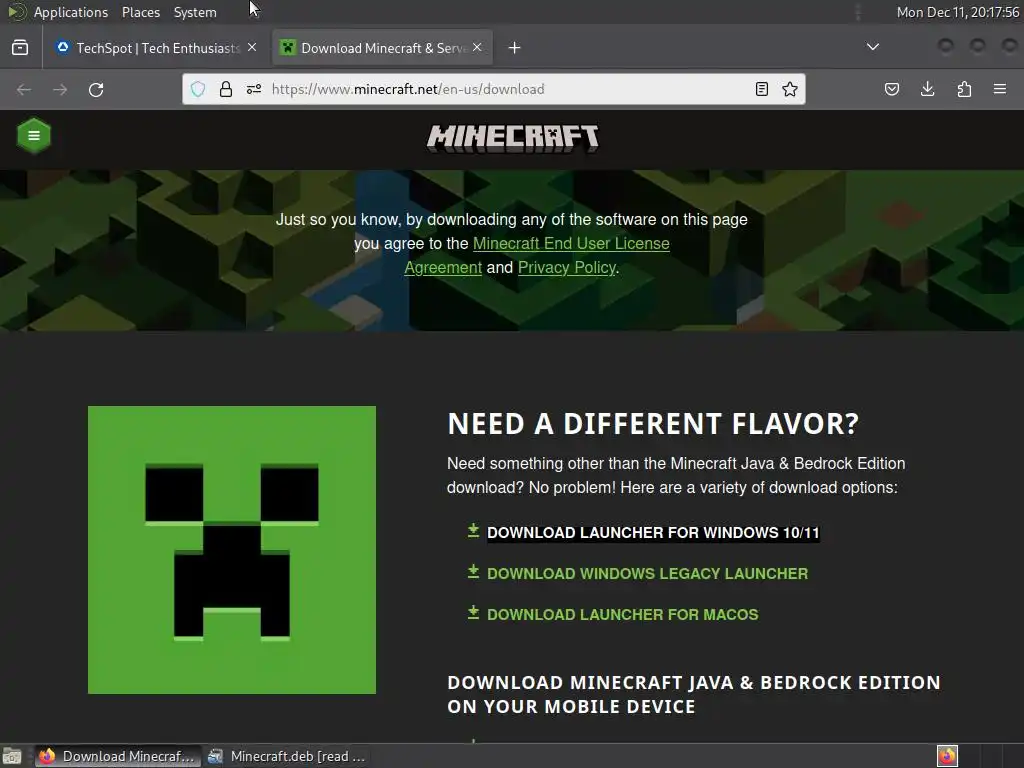Go back to the previous page
The image size is (1024, 768).
pyautogui.click(x=24, y=89)
